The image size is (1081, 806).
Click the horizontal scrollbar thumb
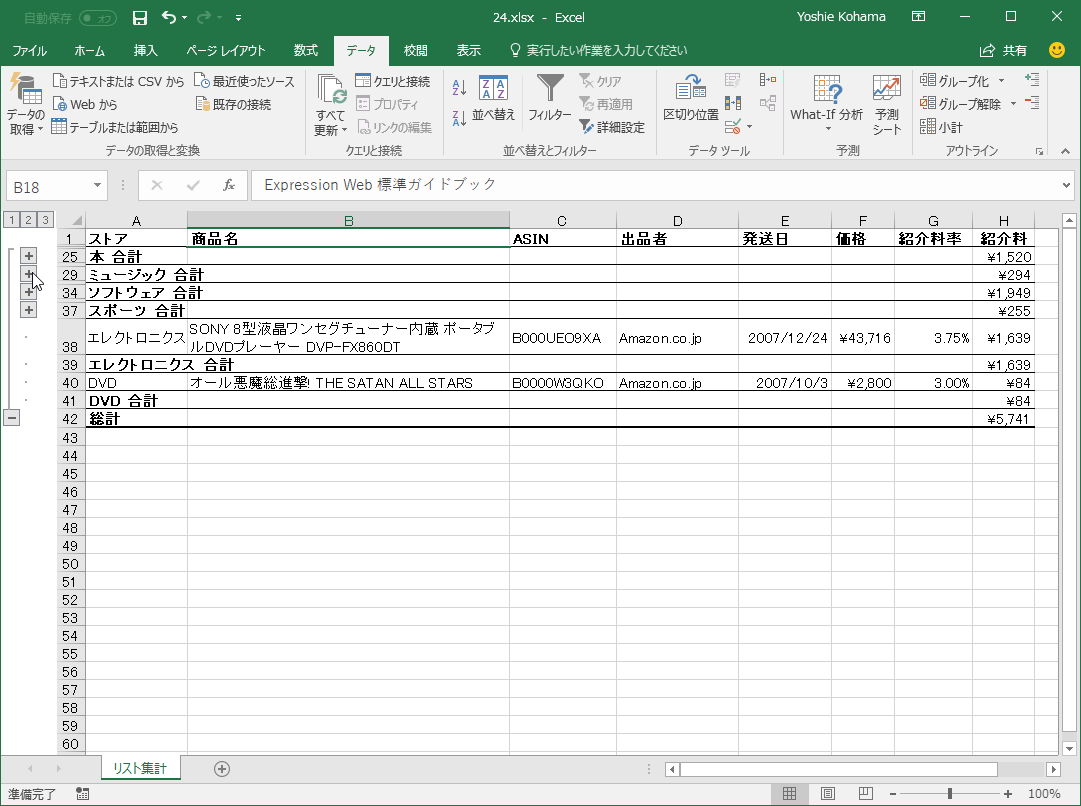tap(838, 769)
